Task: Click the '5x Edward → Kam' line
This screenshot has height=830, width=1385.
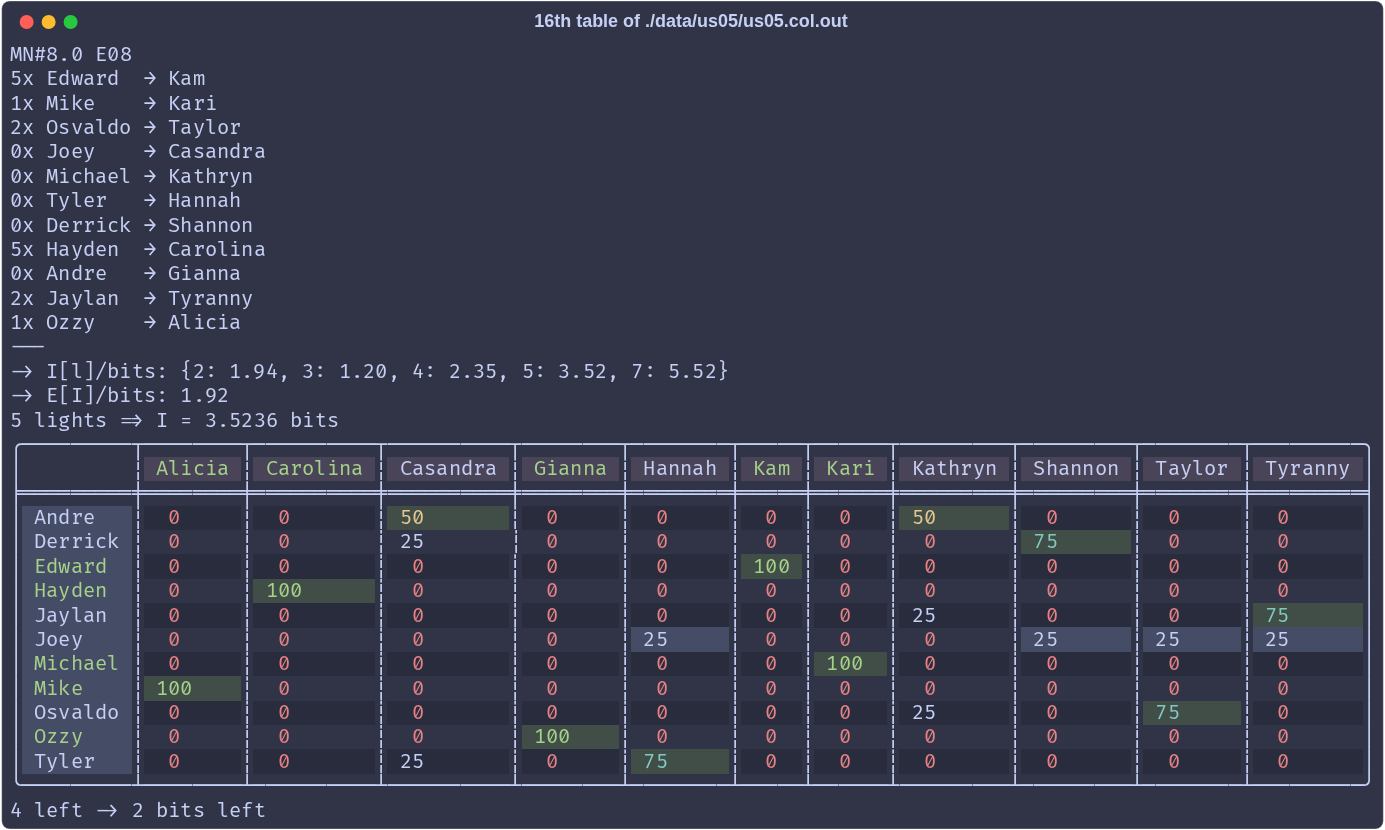Action: coord(108,78)
